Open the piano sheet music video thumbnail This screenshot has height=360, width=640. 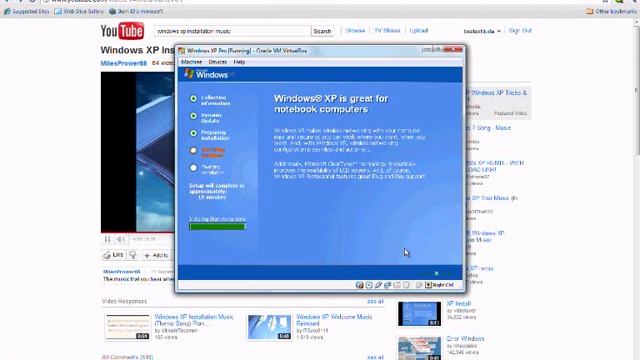127,327
